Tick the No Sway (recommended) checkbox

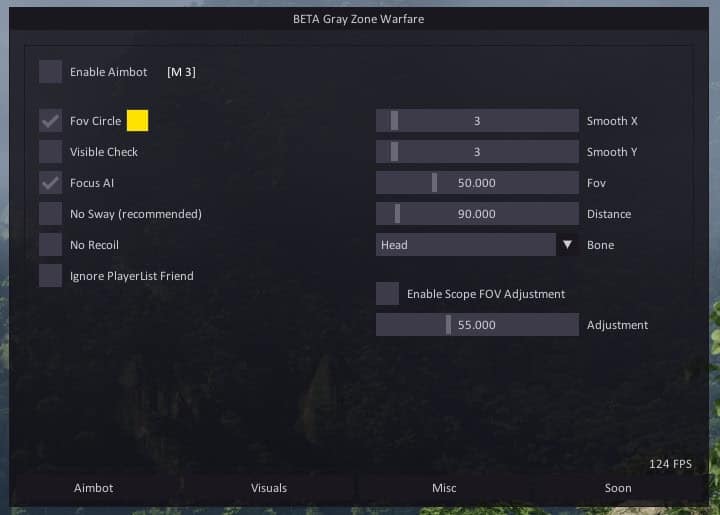pos(50,214)
